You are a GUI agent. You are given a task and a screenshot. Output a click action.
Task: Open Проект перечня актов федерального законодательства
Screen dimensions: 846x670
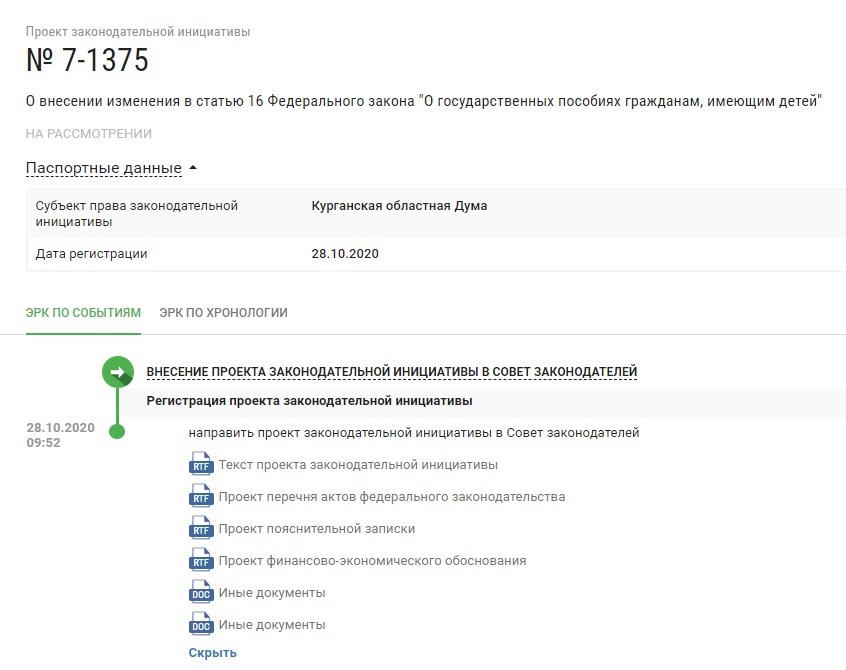click(x=392, y=496)
